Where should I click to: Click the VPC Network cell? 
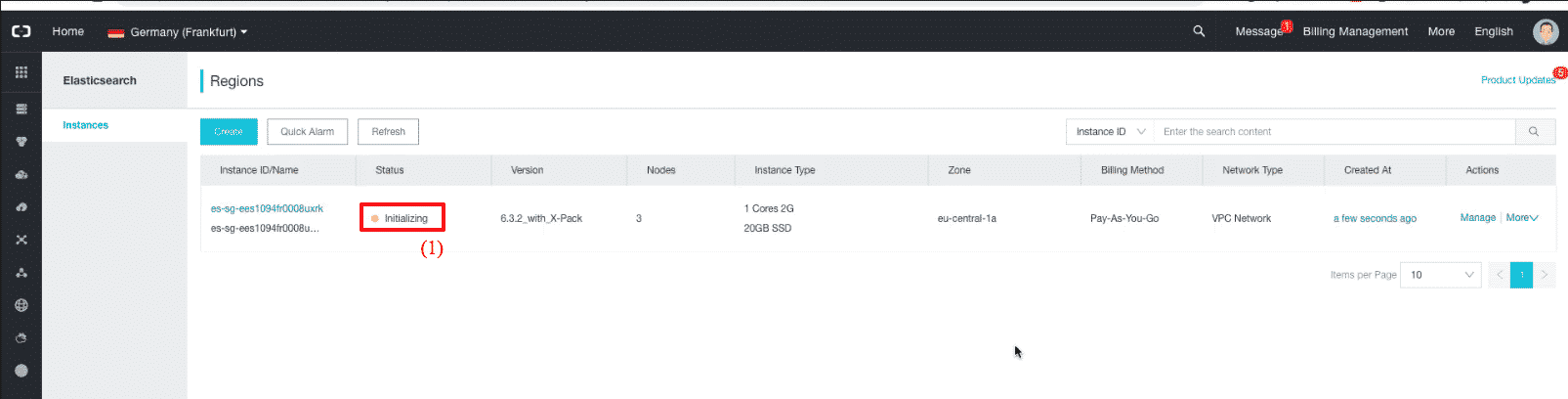click(x=1241, y=218)
